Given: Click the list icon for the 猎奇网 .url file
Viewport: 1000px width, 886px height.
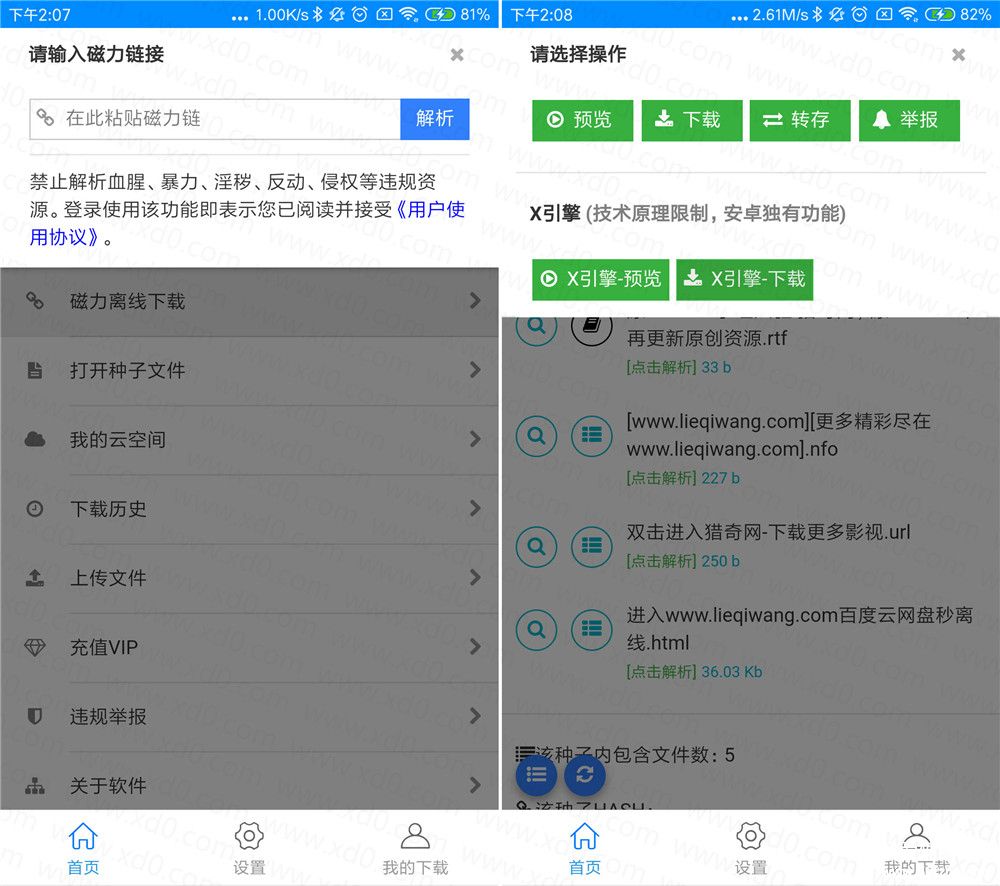Looking at the screenshot, I should (592, 547).
